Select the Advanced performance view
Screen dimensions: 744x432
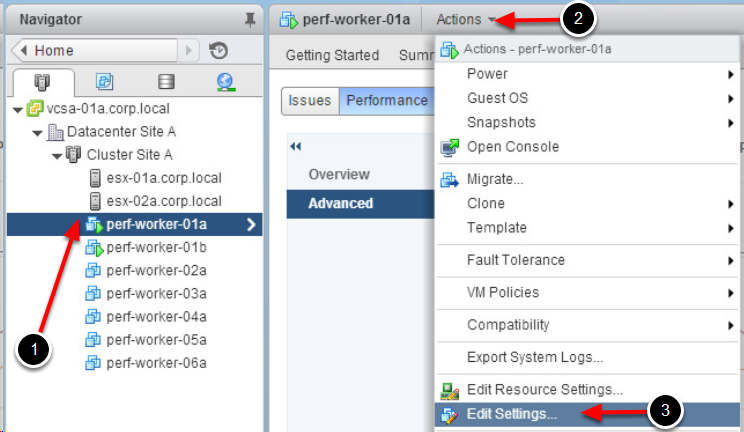pyautogui.click(x=361, y=204)
